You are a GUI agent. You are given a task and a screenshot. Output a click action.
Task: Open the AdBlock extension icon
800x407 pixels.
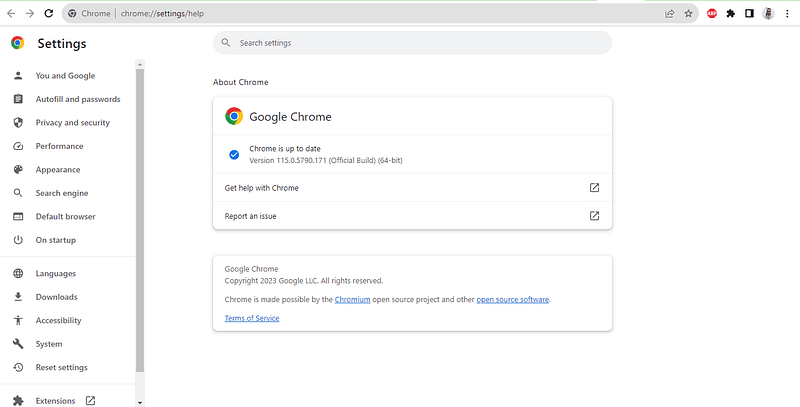(x=712, y=14)
